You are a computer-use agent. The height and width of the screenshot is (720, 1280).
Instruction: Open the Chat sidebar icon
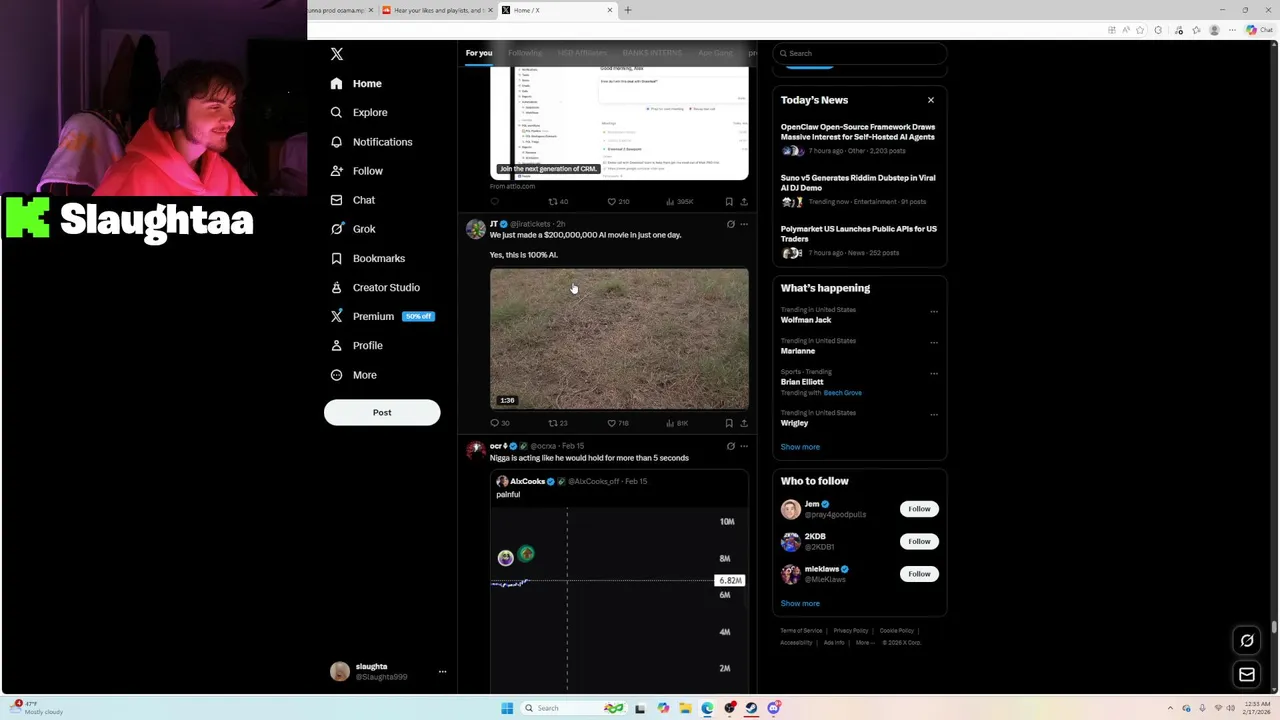[x=337, y=200]
